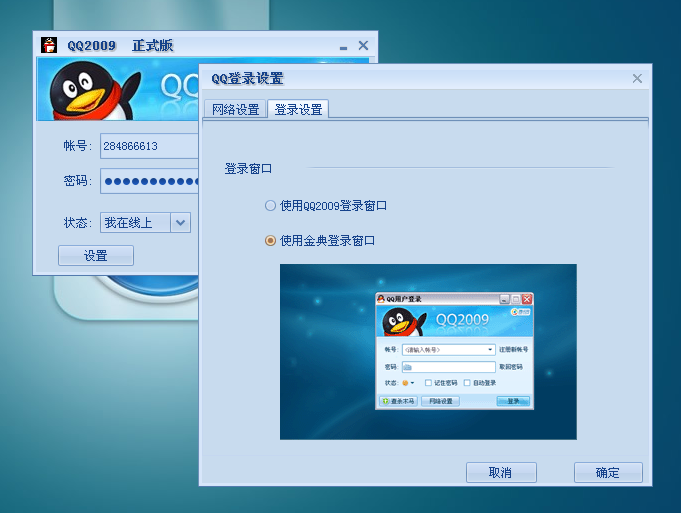
Task: Open the 设置 button in the QQ2009 window
Action: (96, 255)
